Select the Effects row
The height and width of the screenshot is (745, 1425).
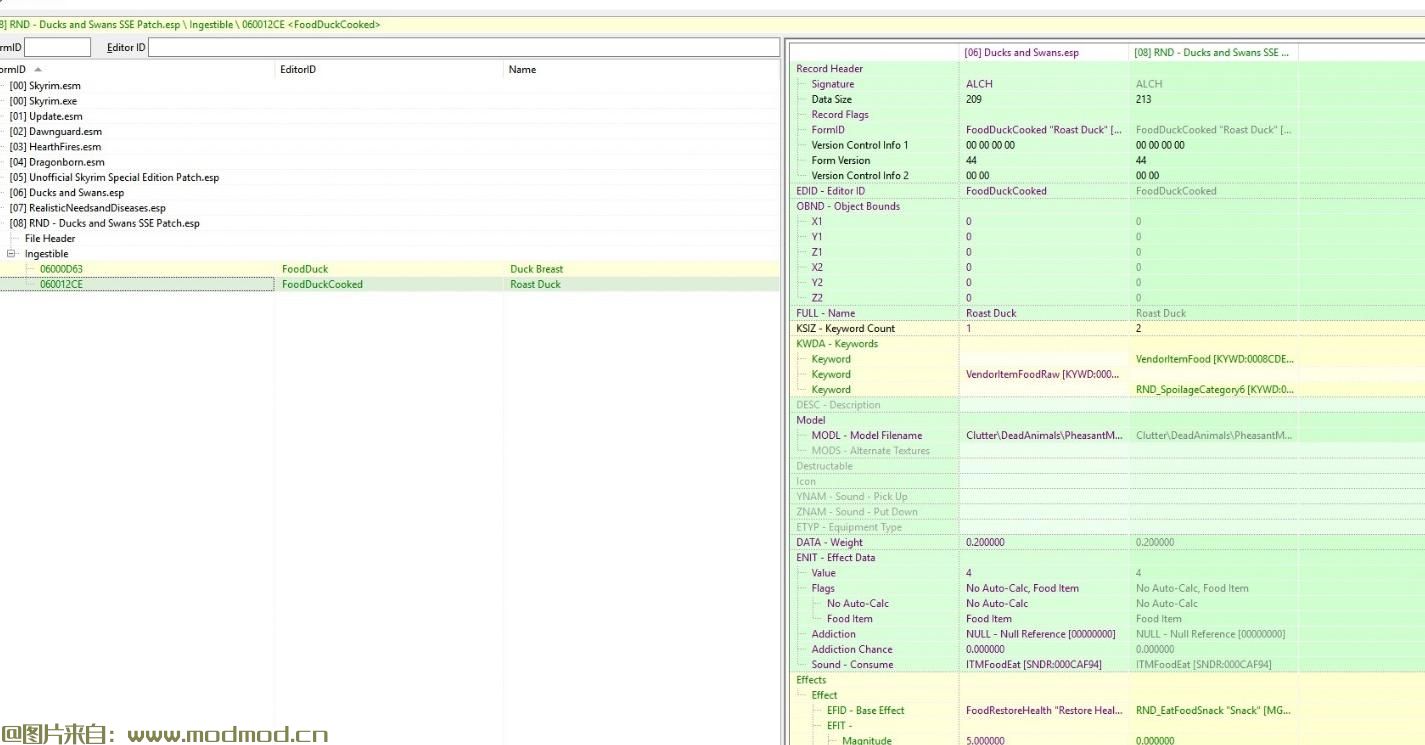click(x=811, y=680)
